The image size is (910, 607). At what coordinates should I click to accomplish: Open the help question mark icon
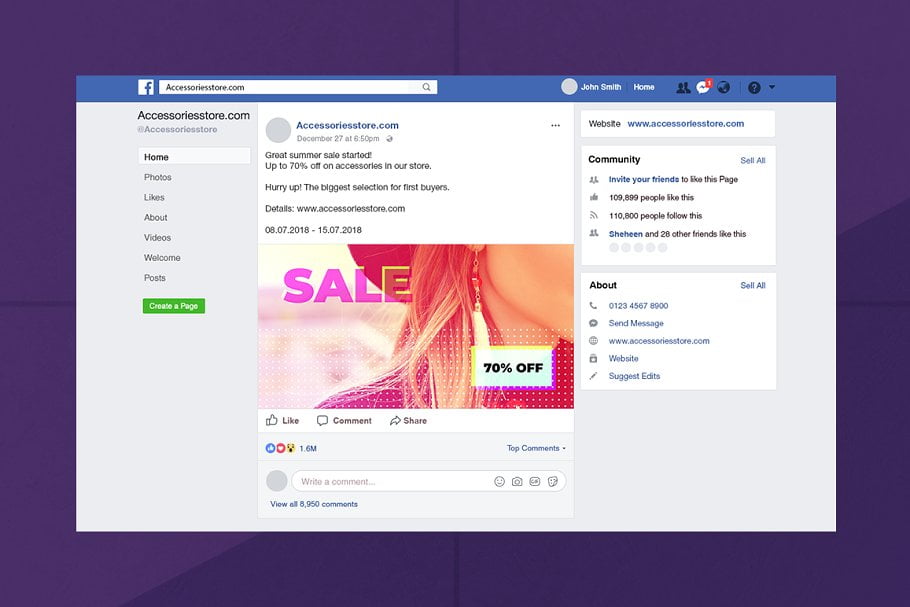pos(754,88)
